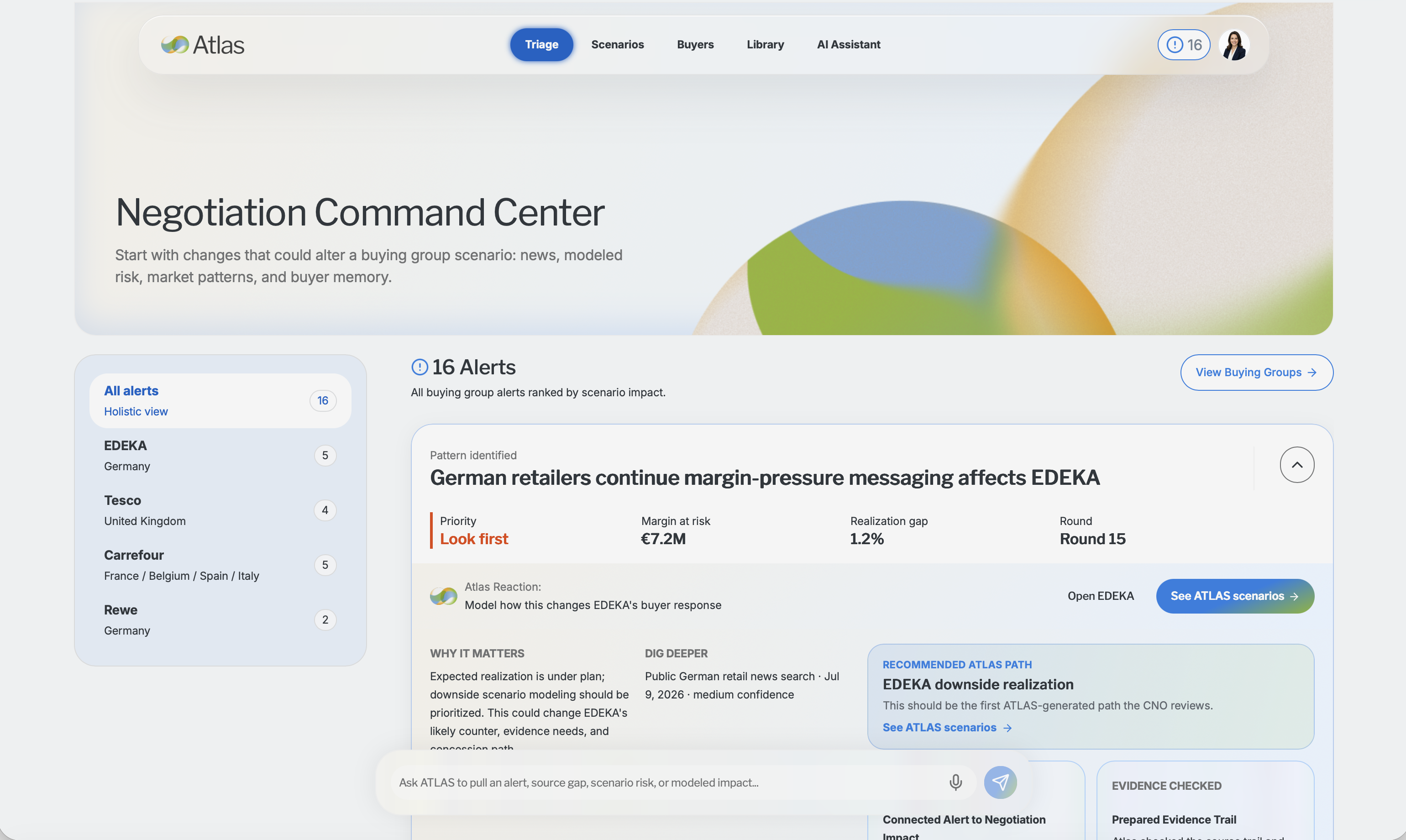Image resolution: width=1406 pixels, height=840 pixels.
Task: Click the 1.2% realization gap value
Action: (866, 539)
